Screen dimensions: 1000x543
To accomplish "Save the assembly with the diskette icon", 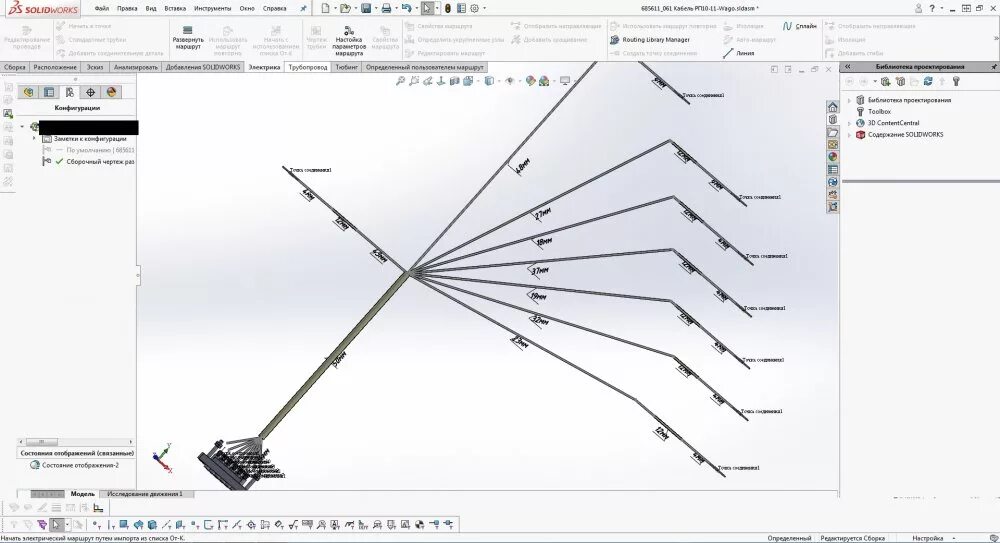I will coord(366,8).
